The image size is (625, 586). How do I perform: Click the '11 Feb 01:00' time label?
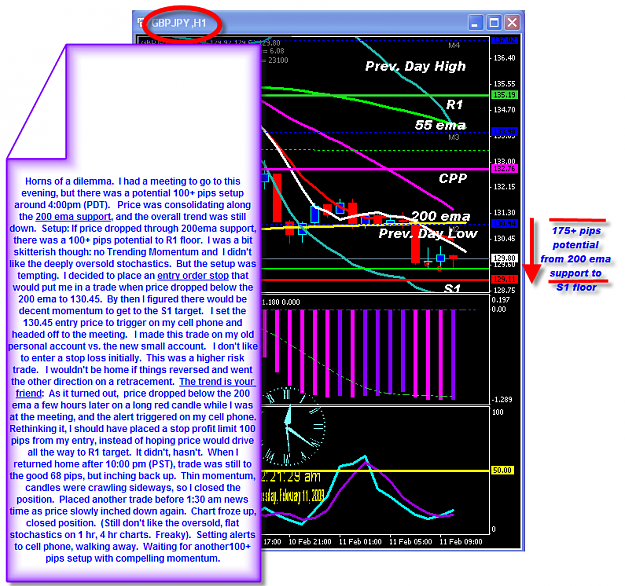click(x=360, y=542)
